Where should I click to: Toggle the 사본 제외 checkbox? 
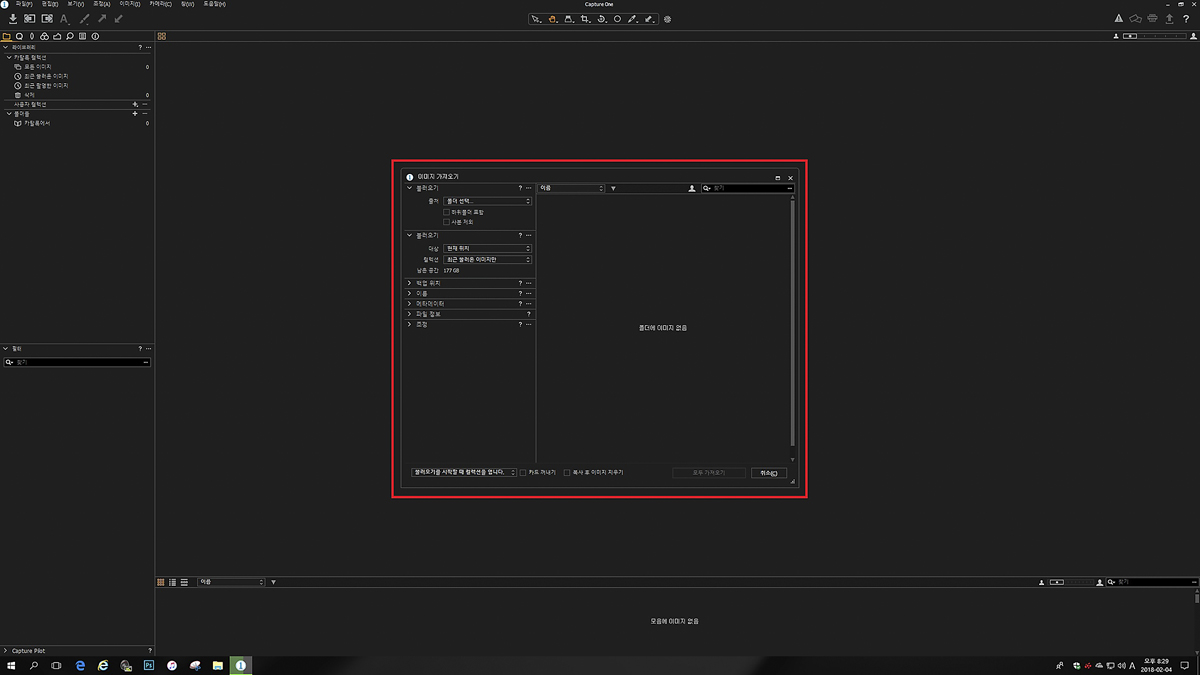(x=446, y=222)
